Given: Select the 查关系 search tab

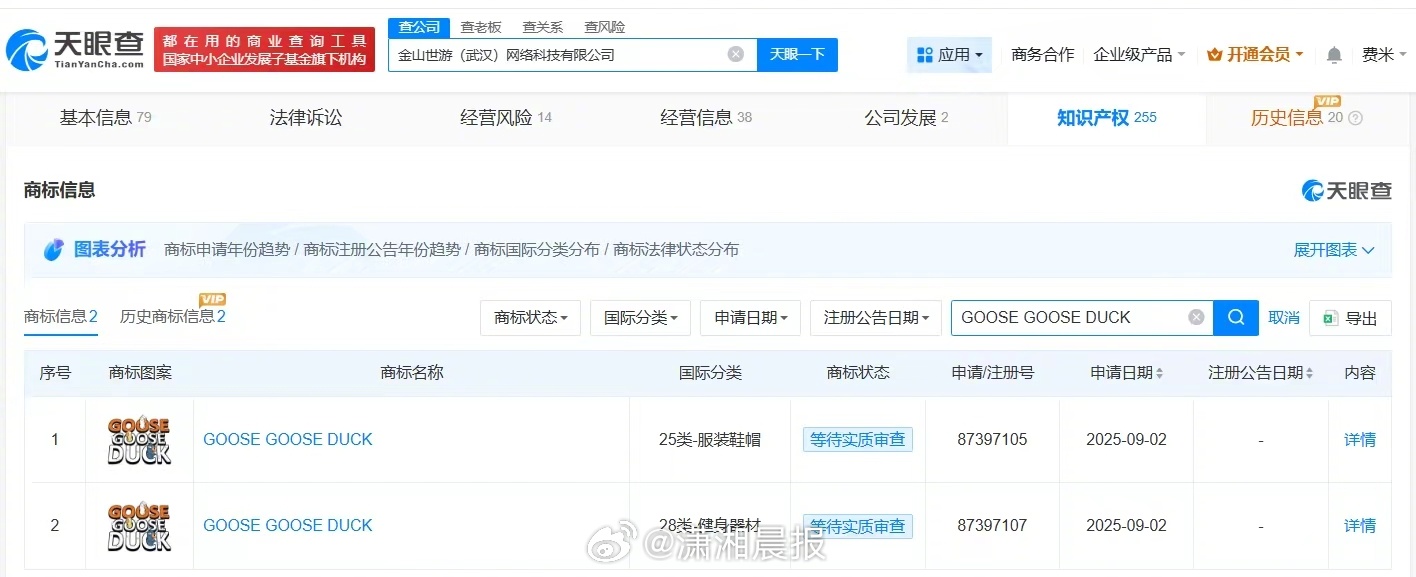Looking at the screenshot, I should [543, 27].
